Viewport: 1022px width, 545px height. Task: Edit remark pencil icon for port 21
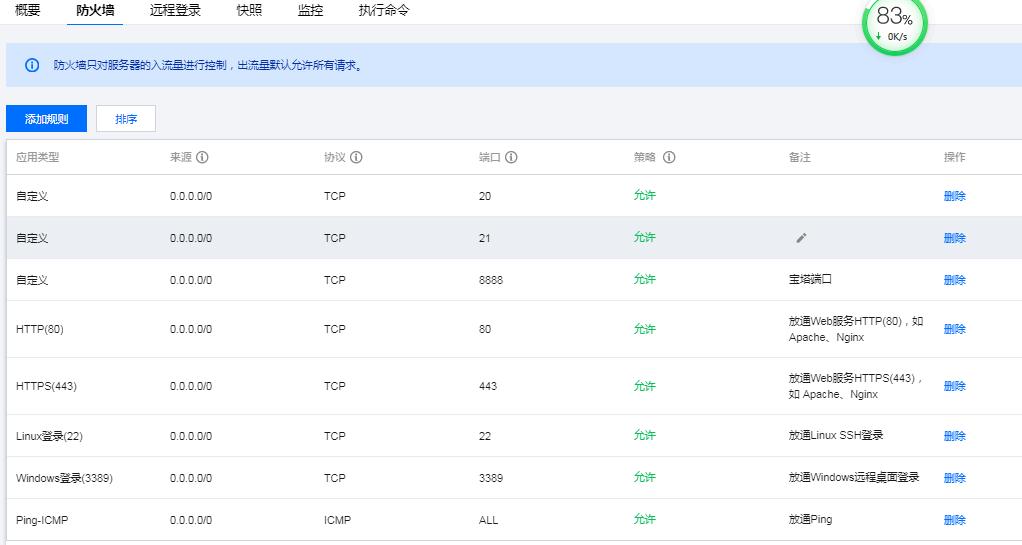(x=801, y=238)
